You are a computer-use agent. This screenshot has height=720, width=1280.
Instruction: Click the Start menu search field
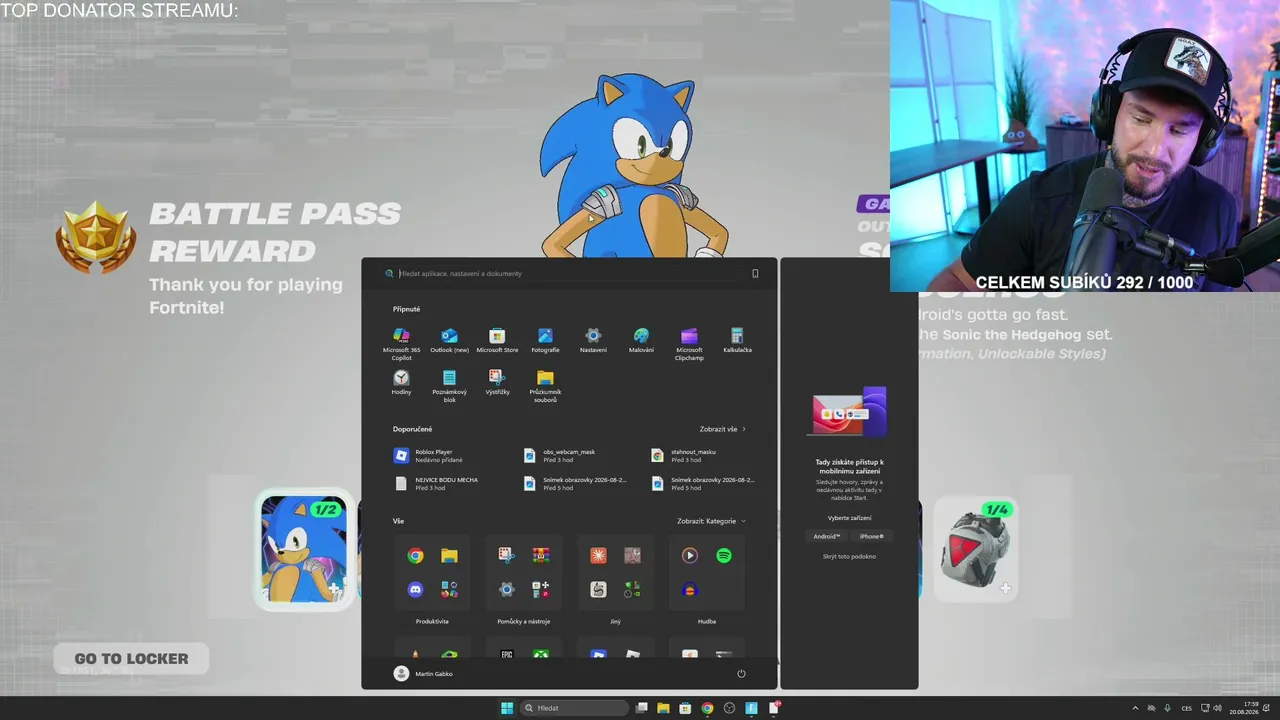570,273
